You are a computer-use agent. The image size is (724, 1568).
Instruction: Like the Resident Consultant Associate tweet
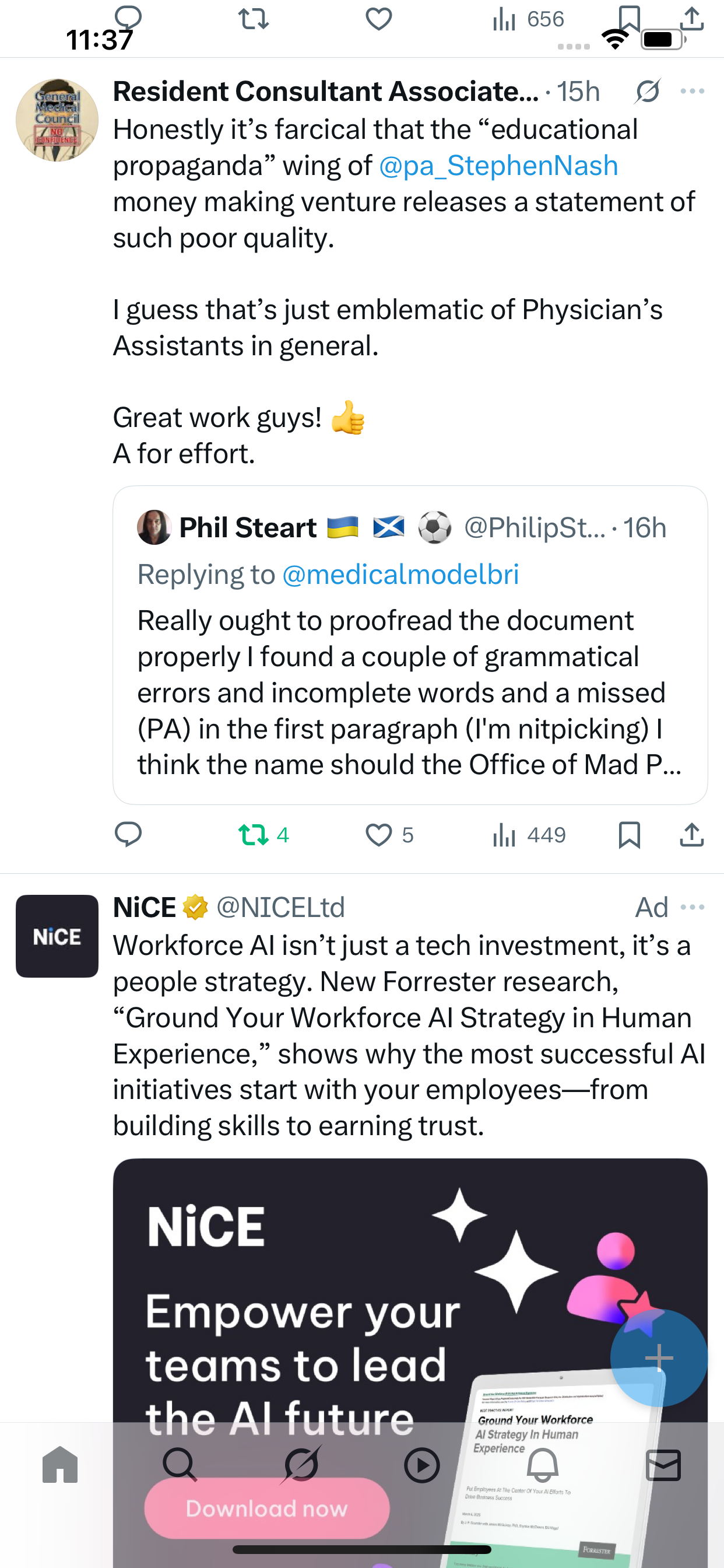click(x=378, y=835)
